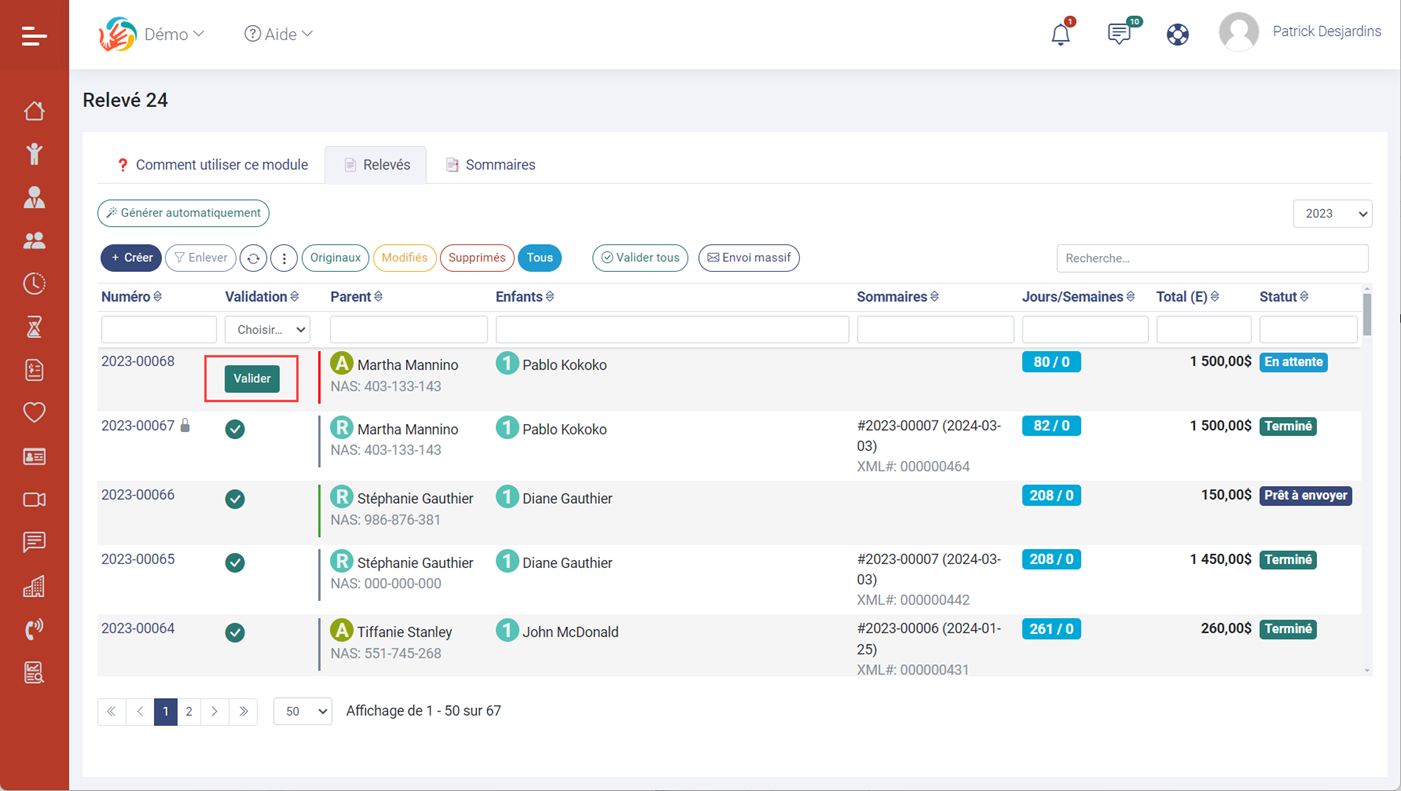
Task: Open the hamburger menu in sidebar
Action: (34, 36)
